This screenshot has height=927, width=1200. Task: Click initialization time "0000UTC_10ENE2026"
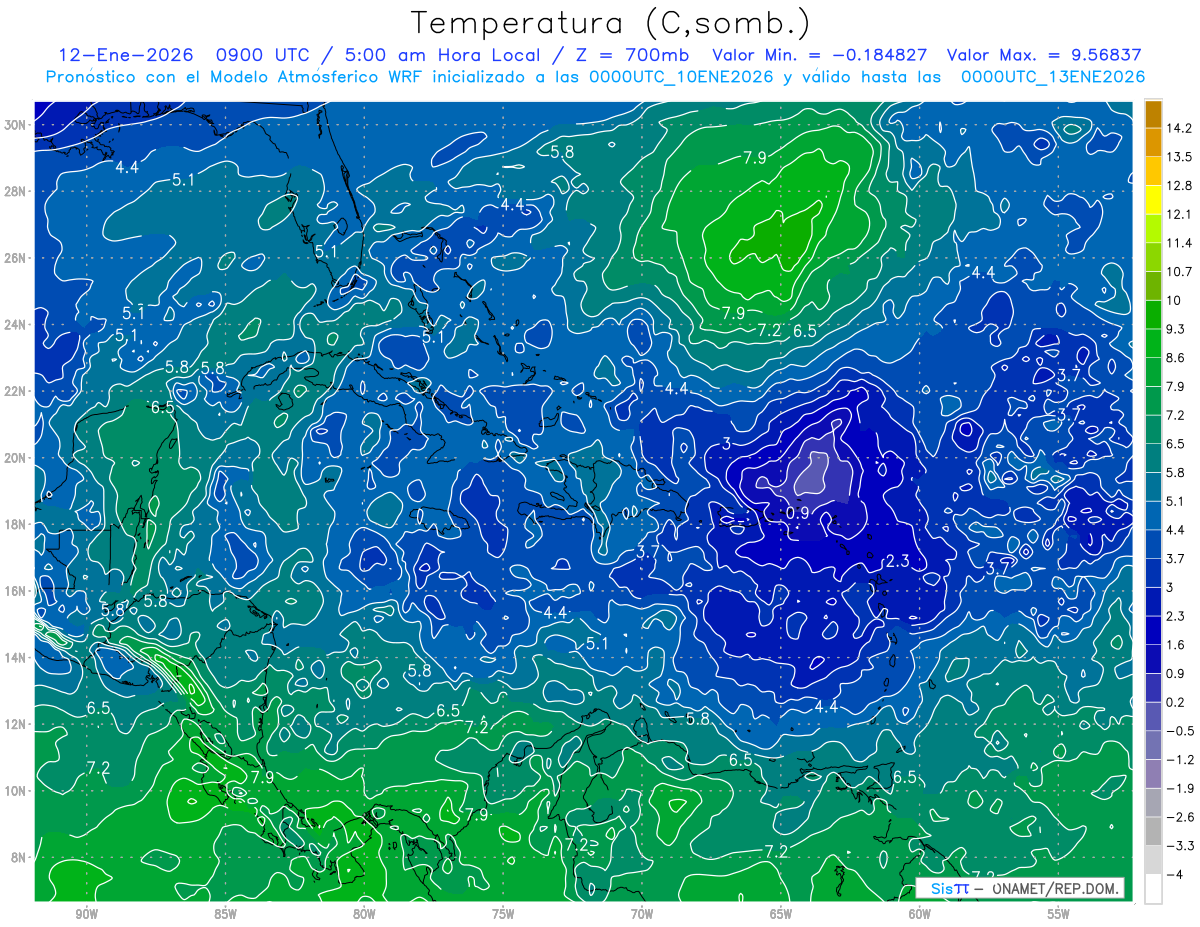(x=682, y=77)
